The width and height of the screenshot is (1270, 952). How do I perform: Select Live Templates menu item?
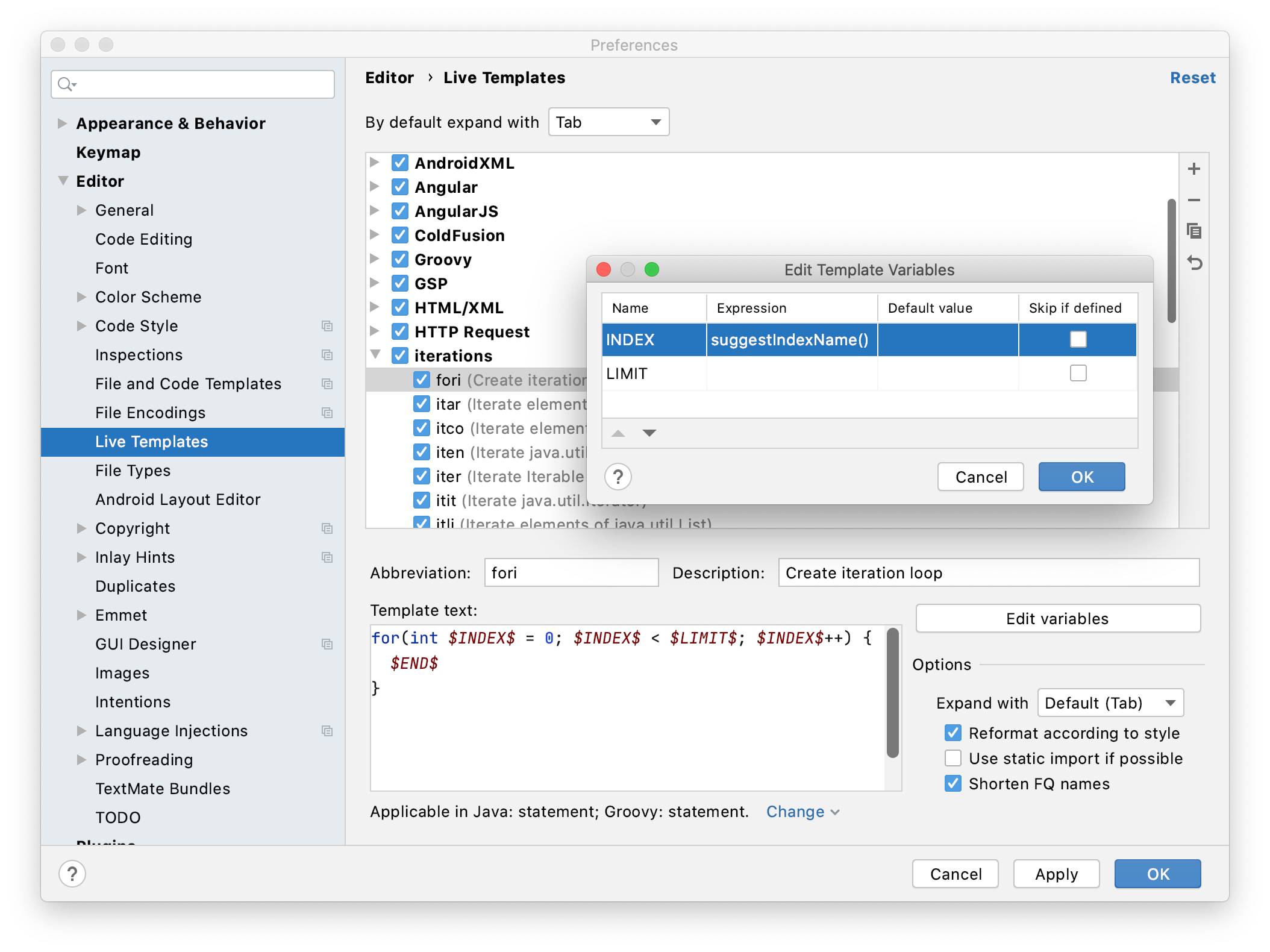click(152, 441)
